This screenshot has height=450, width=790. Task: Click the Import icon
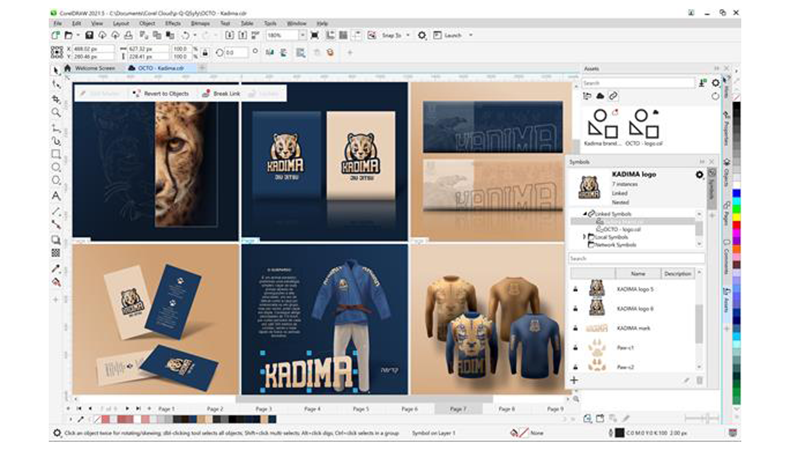[x=229, y=35]
